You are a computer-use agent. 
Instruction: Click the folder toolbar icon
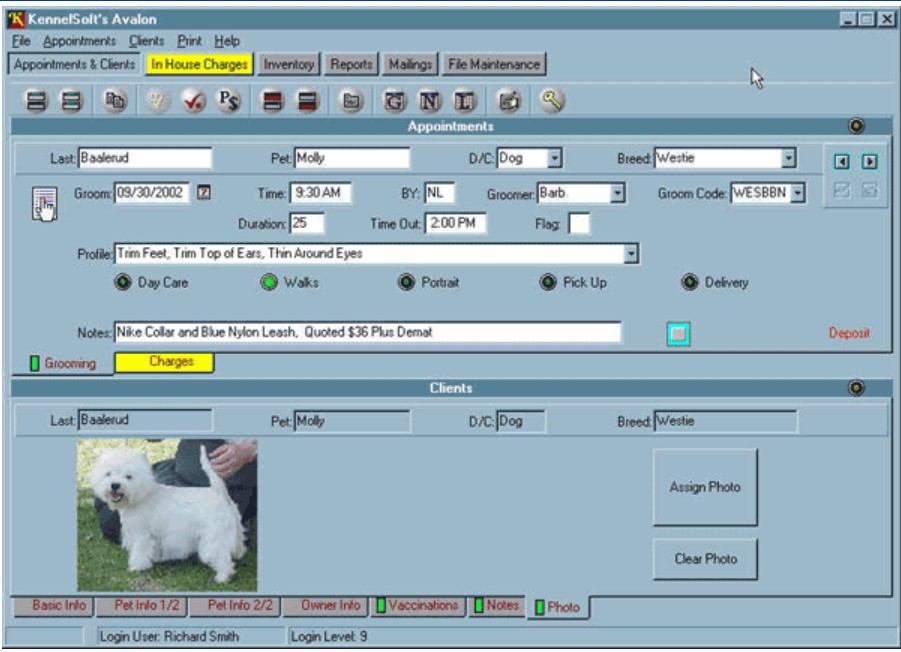tap(351, 101)
